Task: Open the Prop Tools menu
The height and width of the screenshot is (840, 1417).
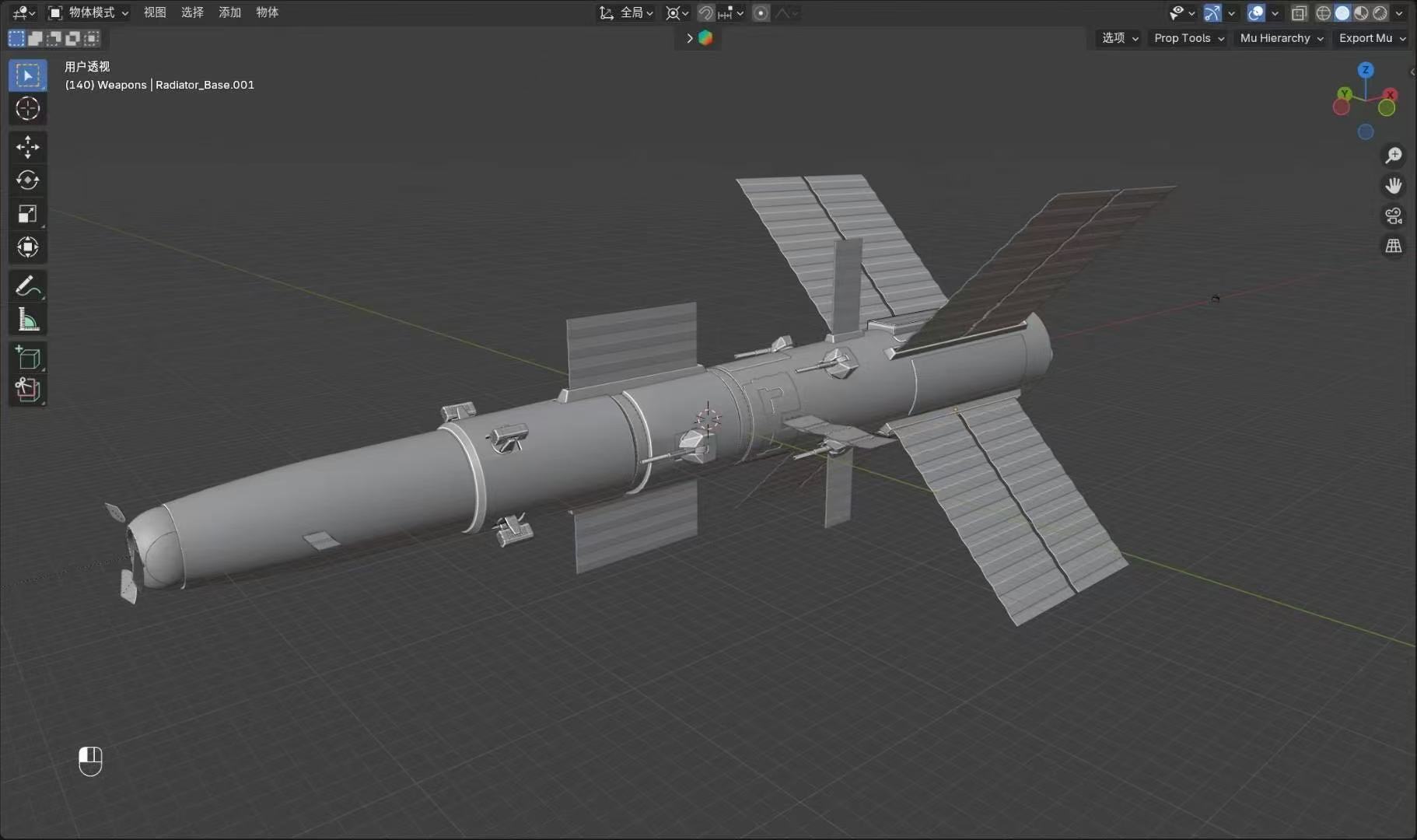Action: pos(1188,38)
